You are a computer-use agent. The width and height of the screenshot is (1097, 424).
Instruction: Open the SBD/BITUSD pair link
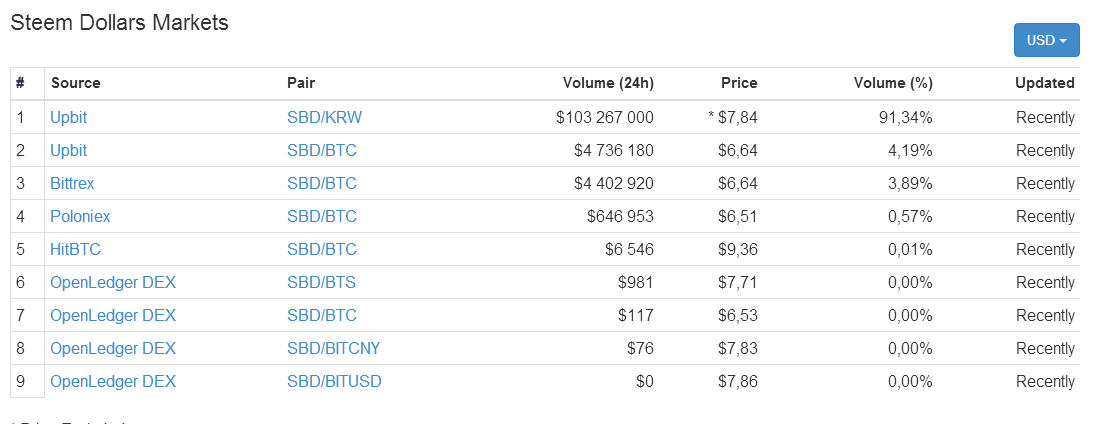point(334,381)
